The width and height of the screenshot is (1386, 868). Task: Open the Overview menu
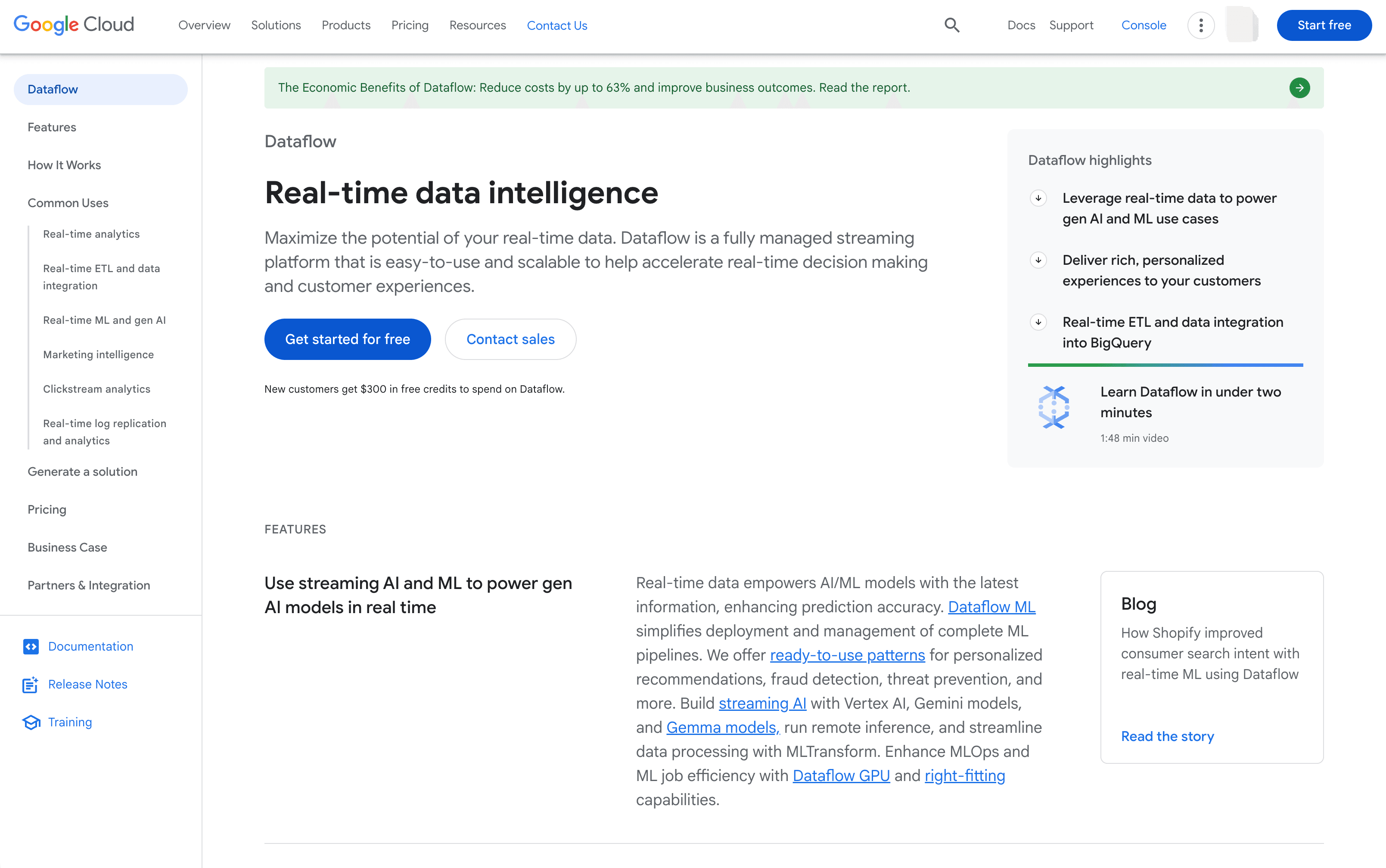coord(205,25)
